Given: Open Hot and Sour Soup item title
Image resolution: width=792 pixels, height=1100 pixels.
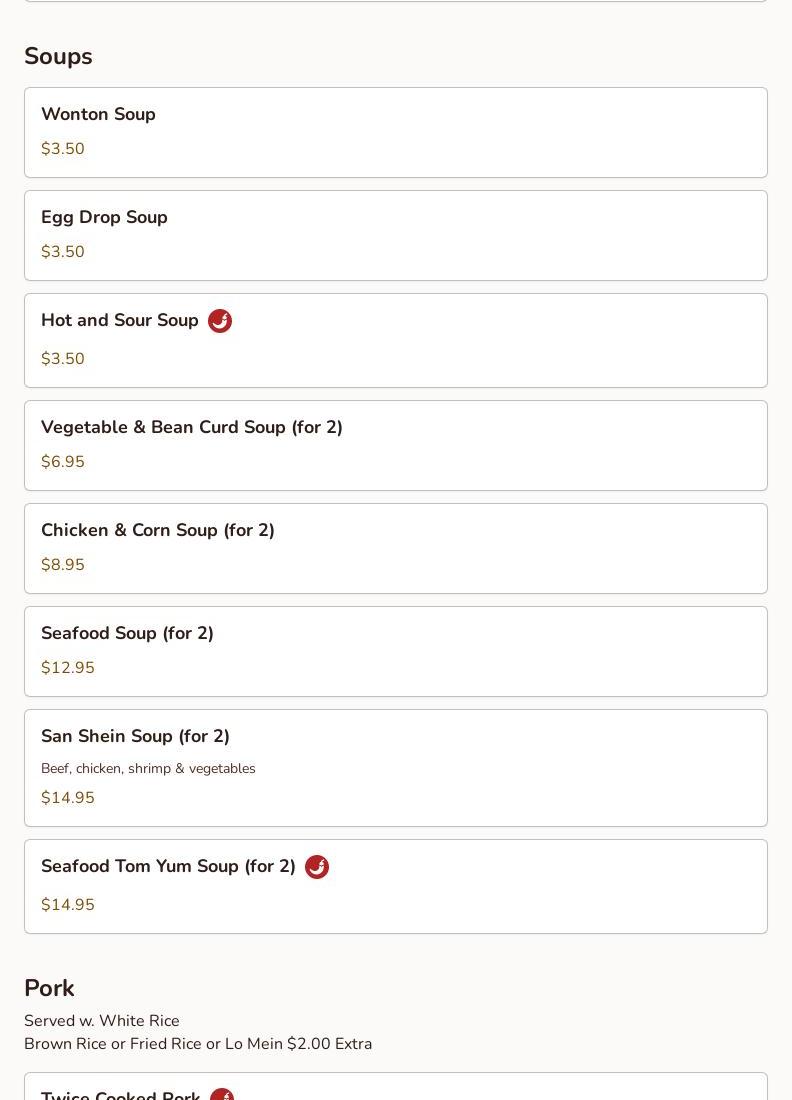Looking at the screenshot, I should pyautogui.click(x=120, y=320).
